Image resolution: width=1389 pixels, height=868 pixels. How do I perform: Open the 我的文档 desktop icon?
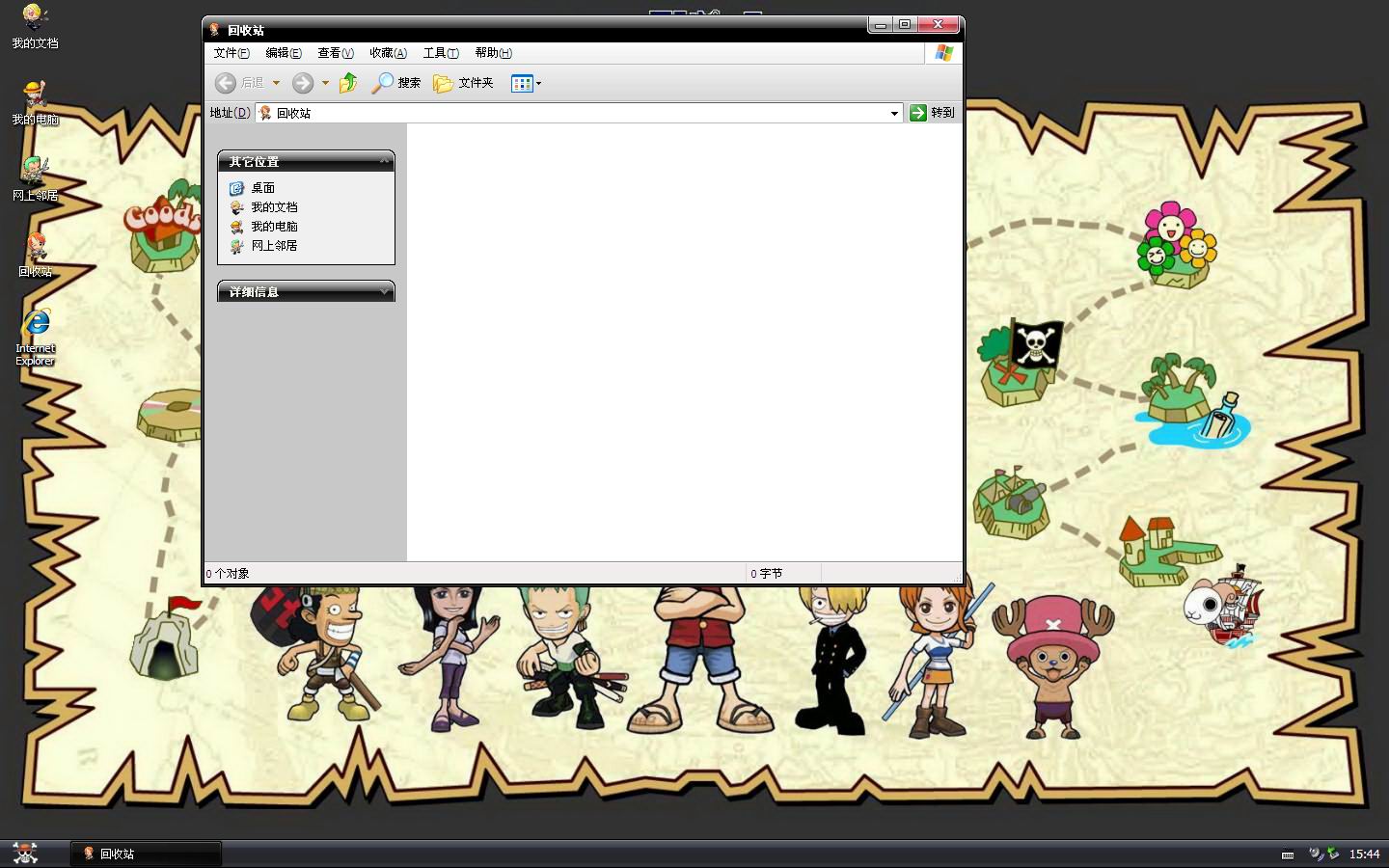pos(35,26)
